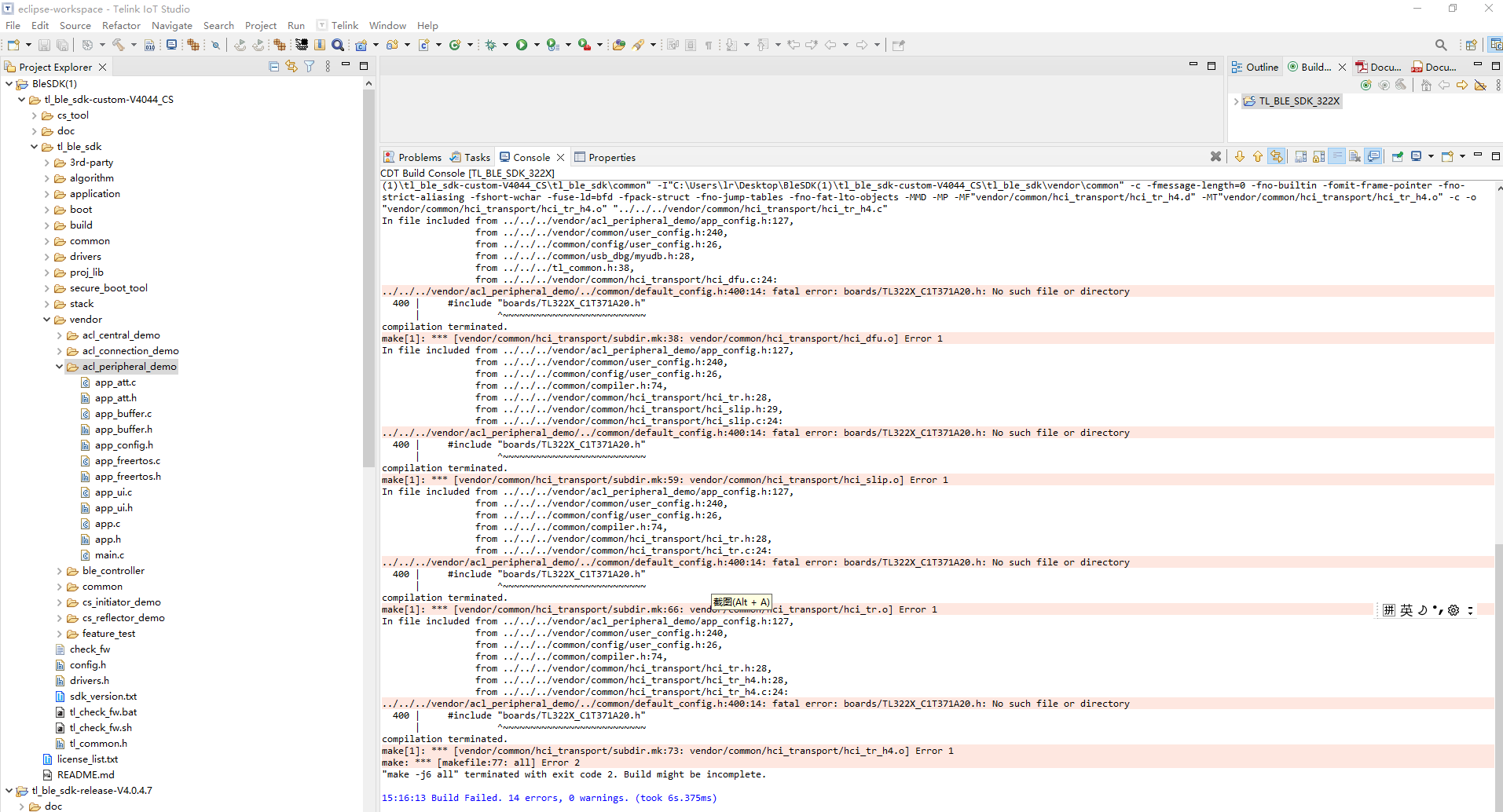The height and width of the screenshot is (812, 1503).
Task: Collapse the BleSDK(1) tree node
Action: 9,83
